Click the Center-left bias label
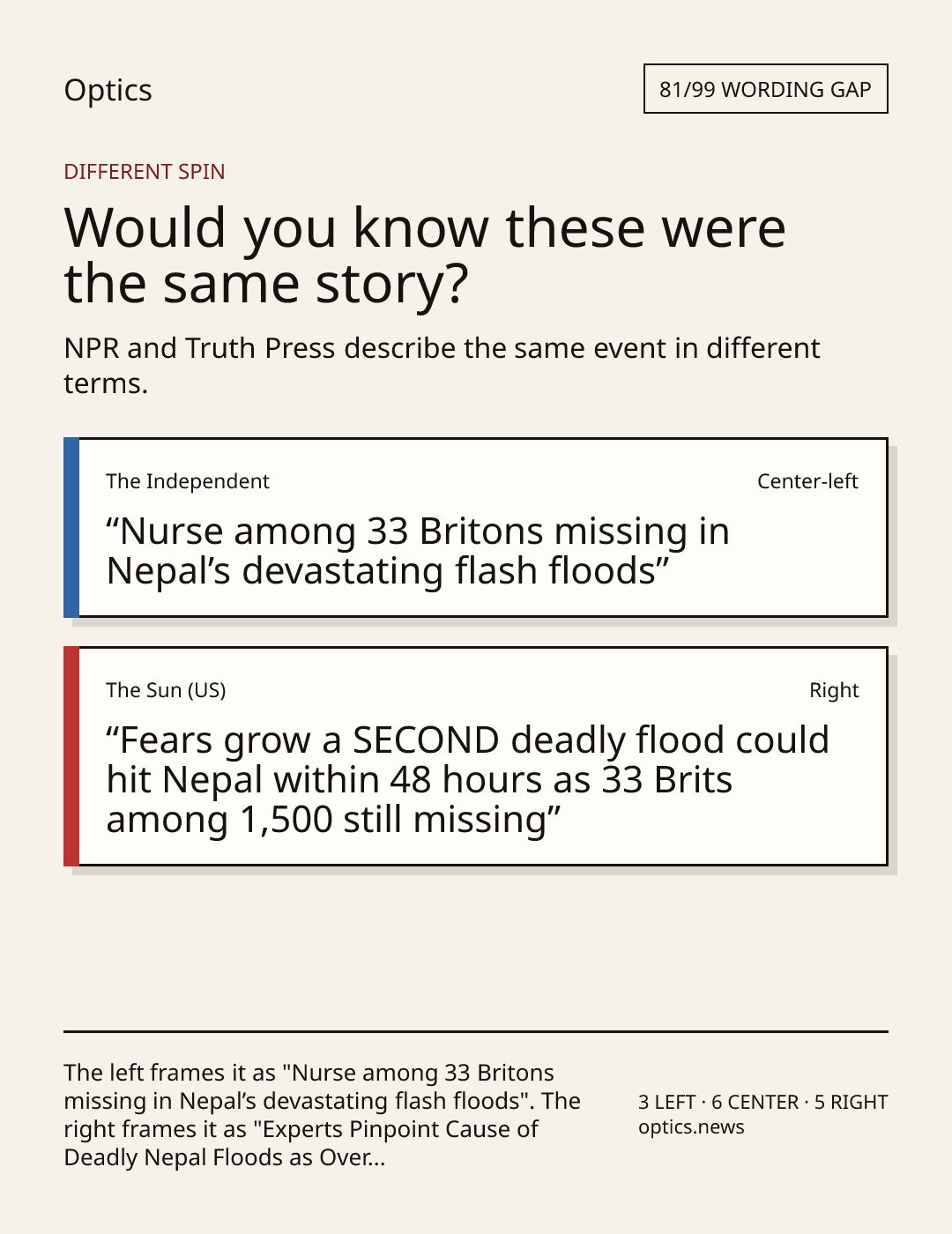Viewport: 952px width, 1234px height. coord(807,481)
